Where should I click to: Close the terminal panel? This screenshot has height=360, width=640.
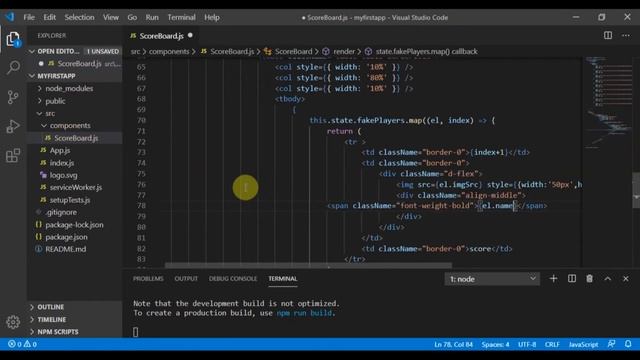tap(626, 279)
